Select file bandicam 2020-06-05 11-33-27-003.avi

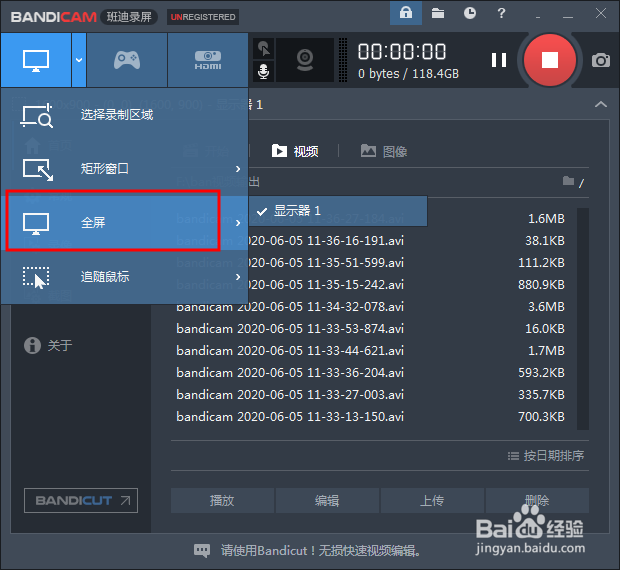tap(371, 394)
